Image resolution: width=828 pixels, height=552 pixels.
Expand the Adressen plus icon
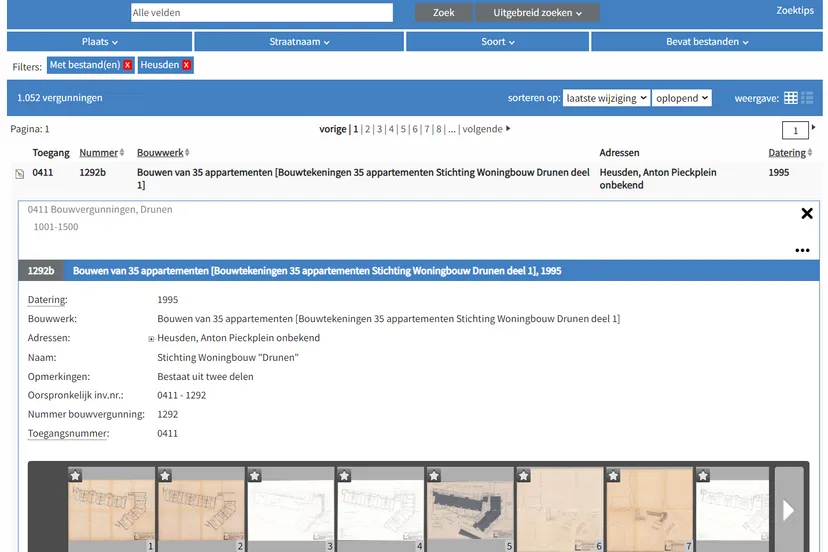151,339
